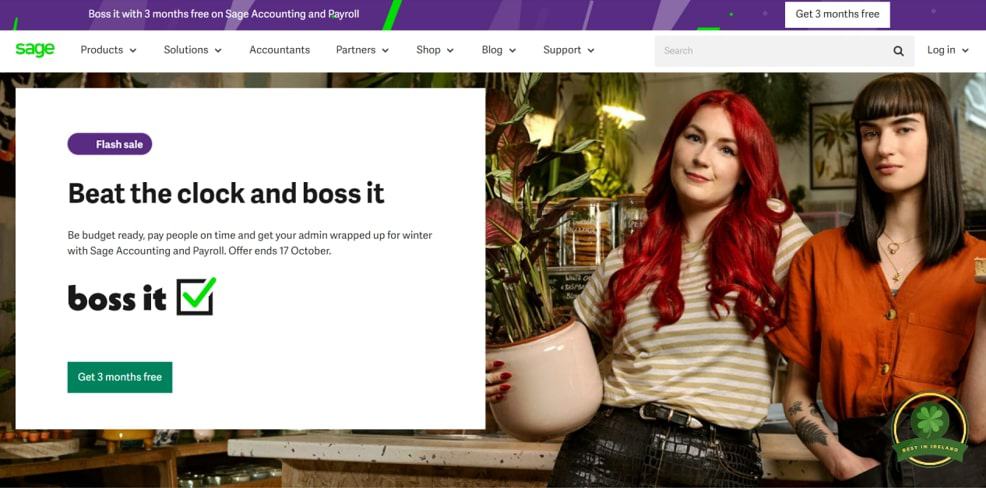Click the search magnifier icon
Image resolution: width=986 pixels, height=488 pixels.
898,51
